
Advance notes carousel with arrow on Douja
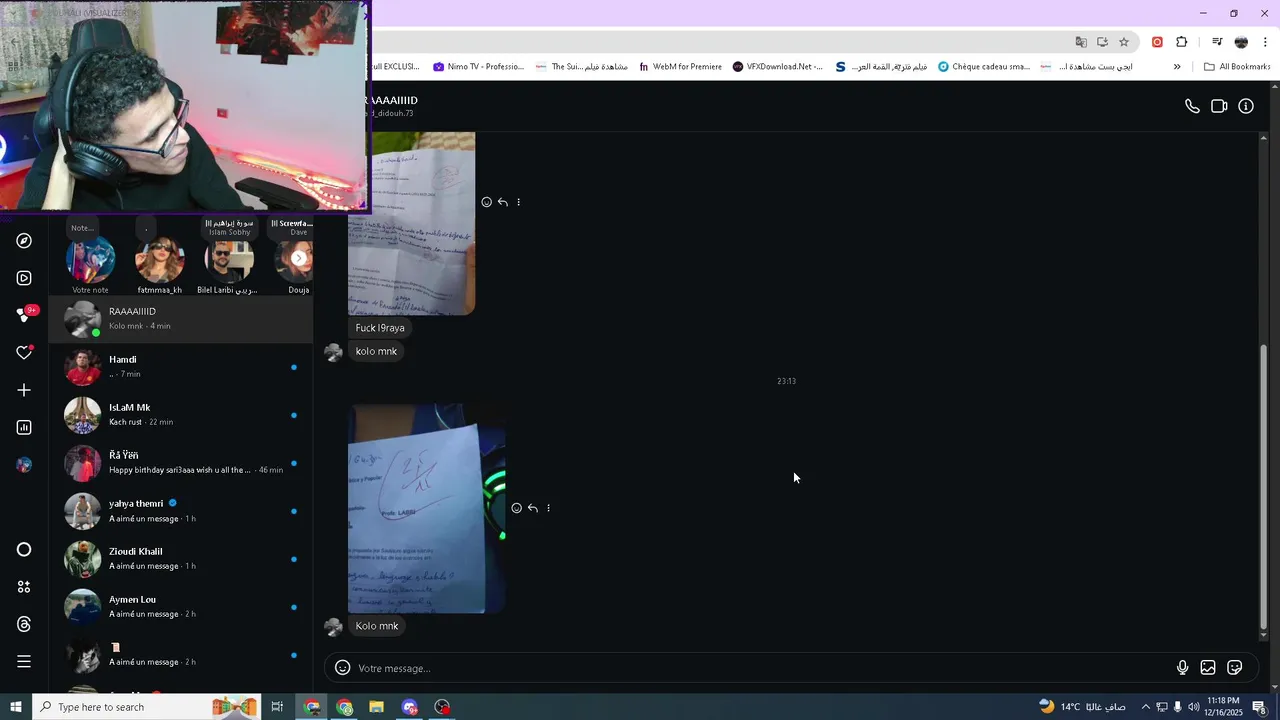(298, 258)
